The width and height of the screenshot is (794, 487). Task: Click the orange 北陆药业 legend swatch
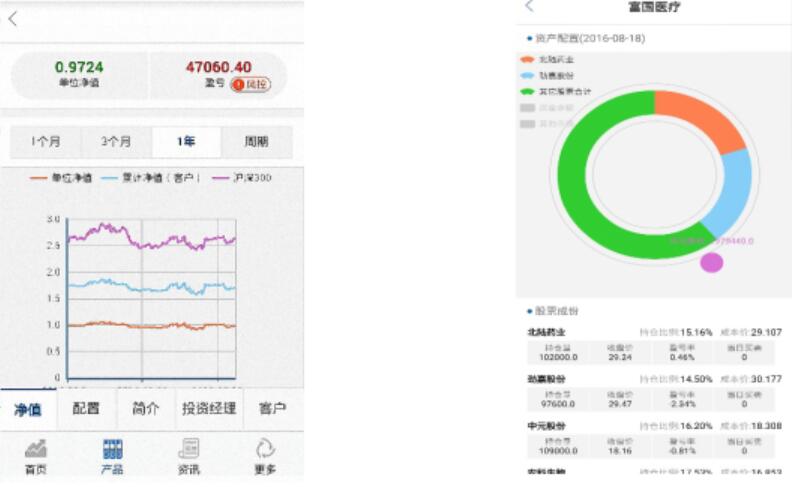(x=527, y=60)
